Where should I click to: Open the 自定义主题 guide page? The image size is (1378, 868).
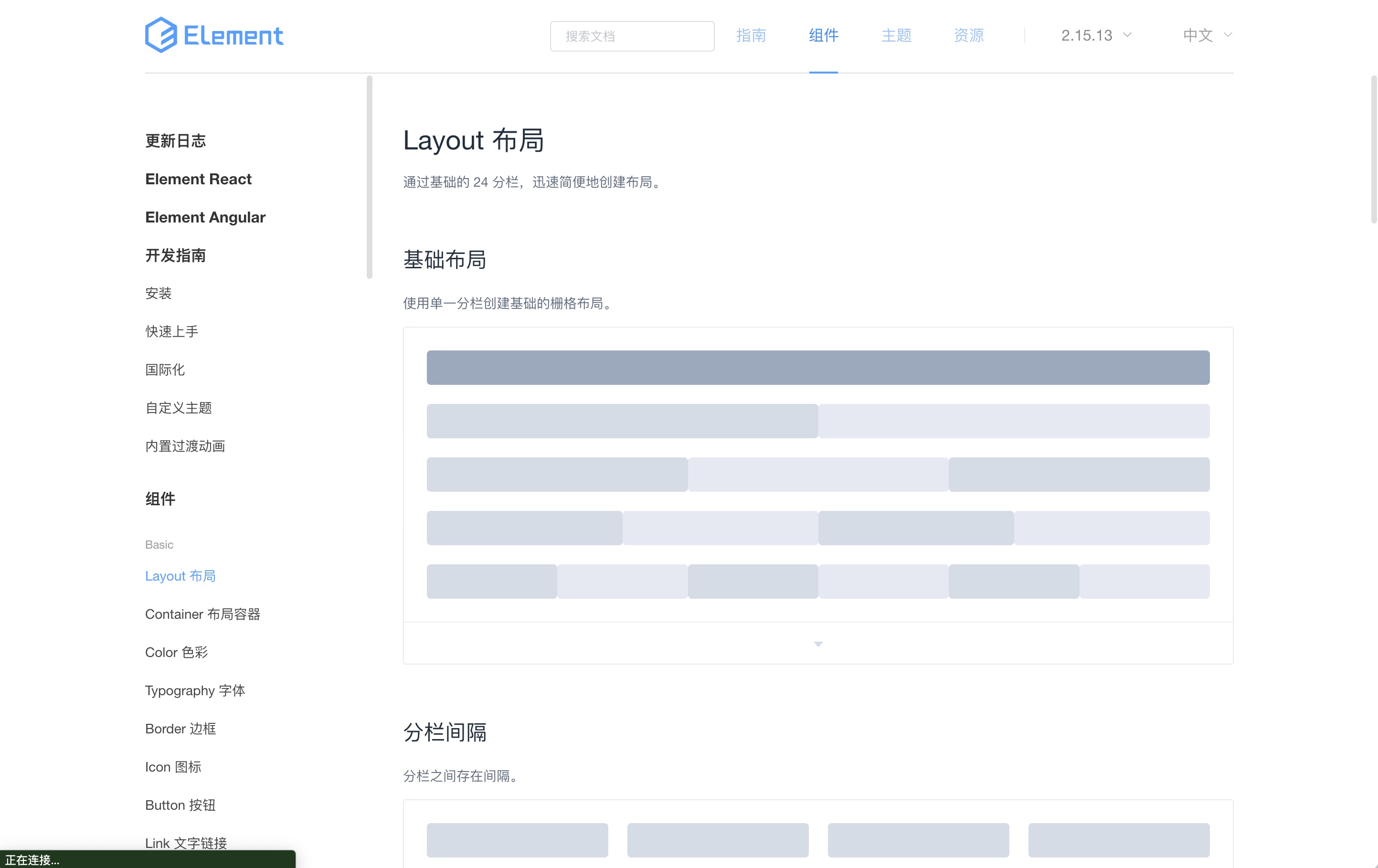179,408
